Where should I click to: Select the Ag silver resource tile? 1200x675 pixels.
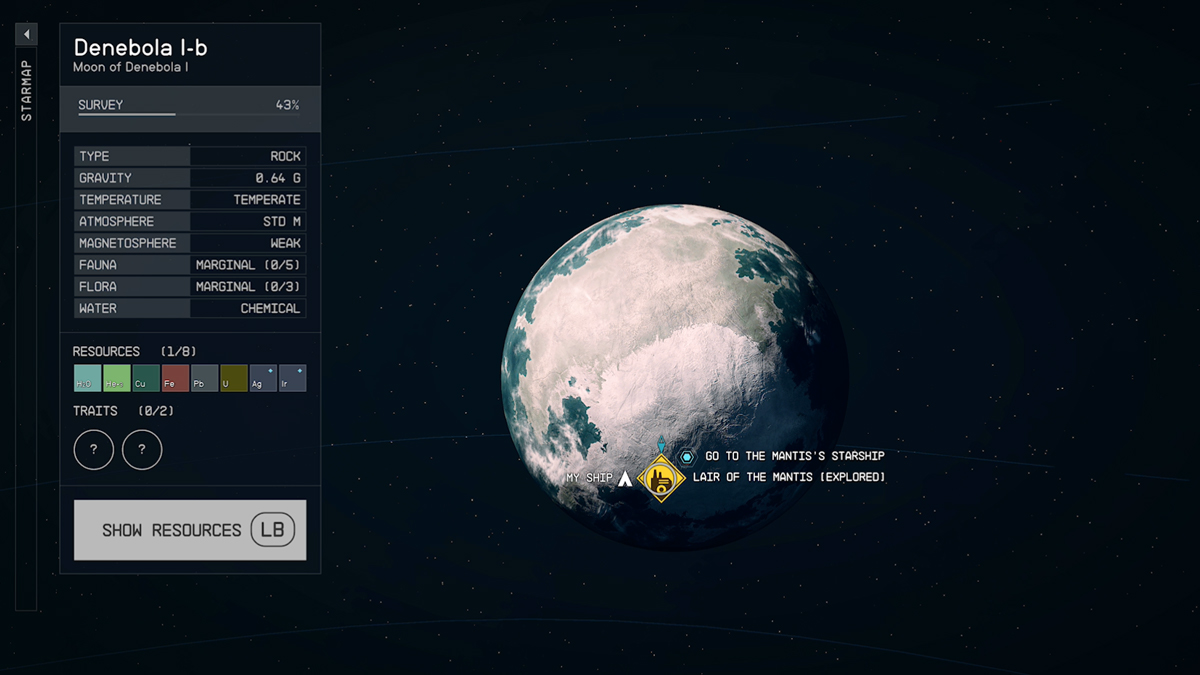(x=263, y=378)
